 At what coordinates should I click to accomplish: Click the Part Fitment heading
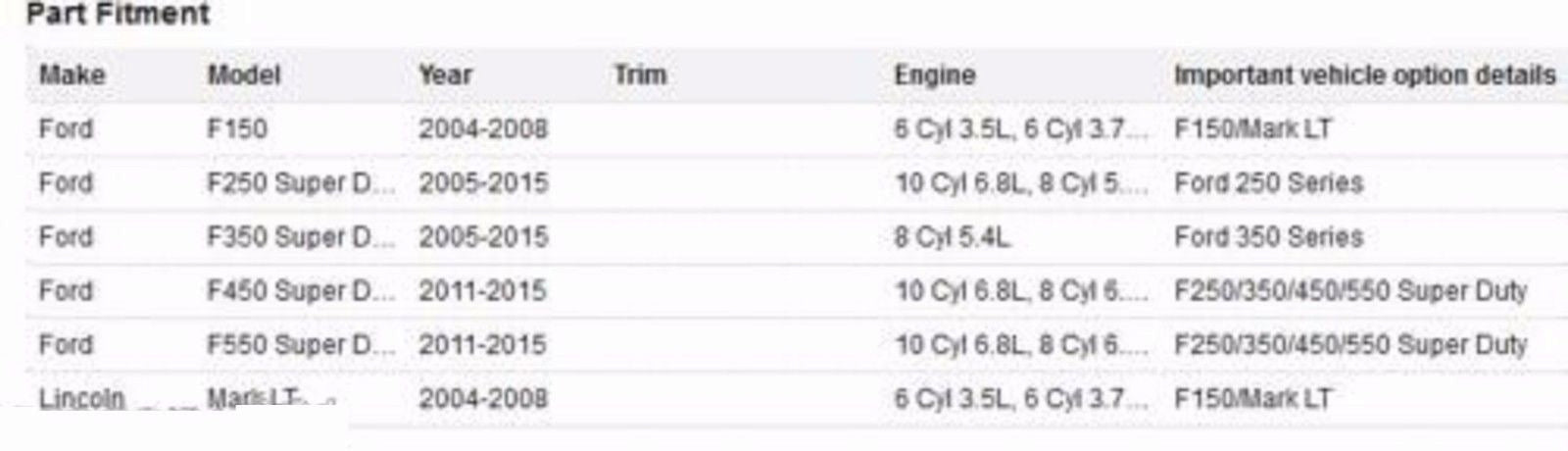118,15
